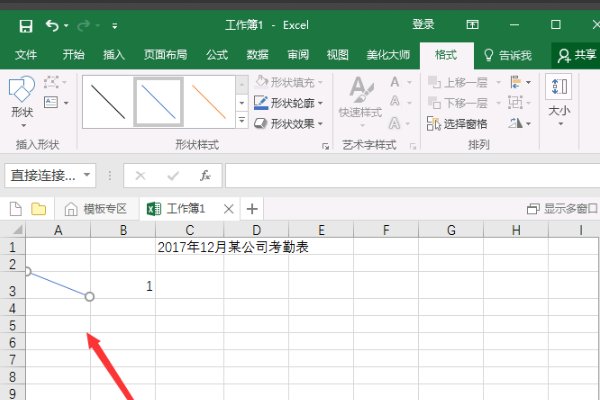Customize the Quick Access Toolbar

(x=114, y=26)
